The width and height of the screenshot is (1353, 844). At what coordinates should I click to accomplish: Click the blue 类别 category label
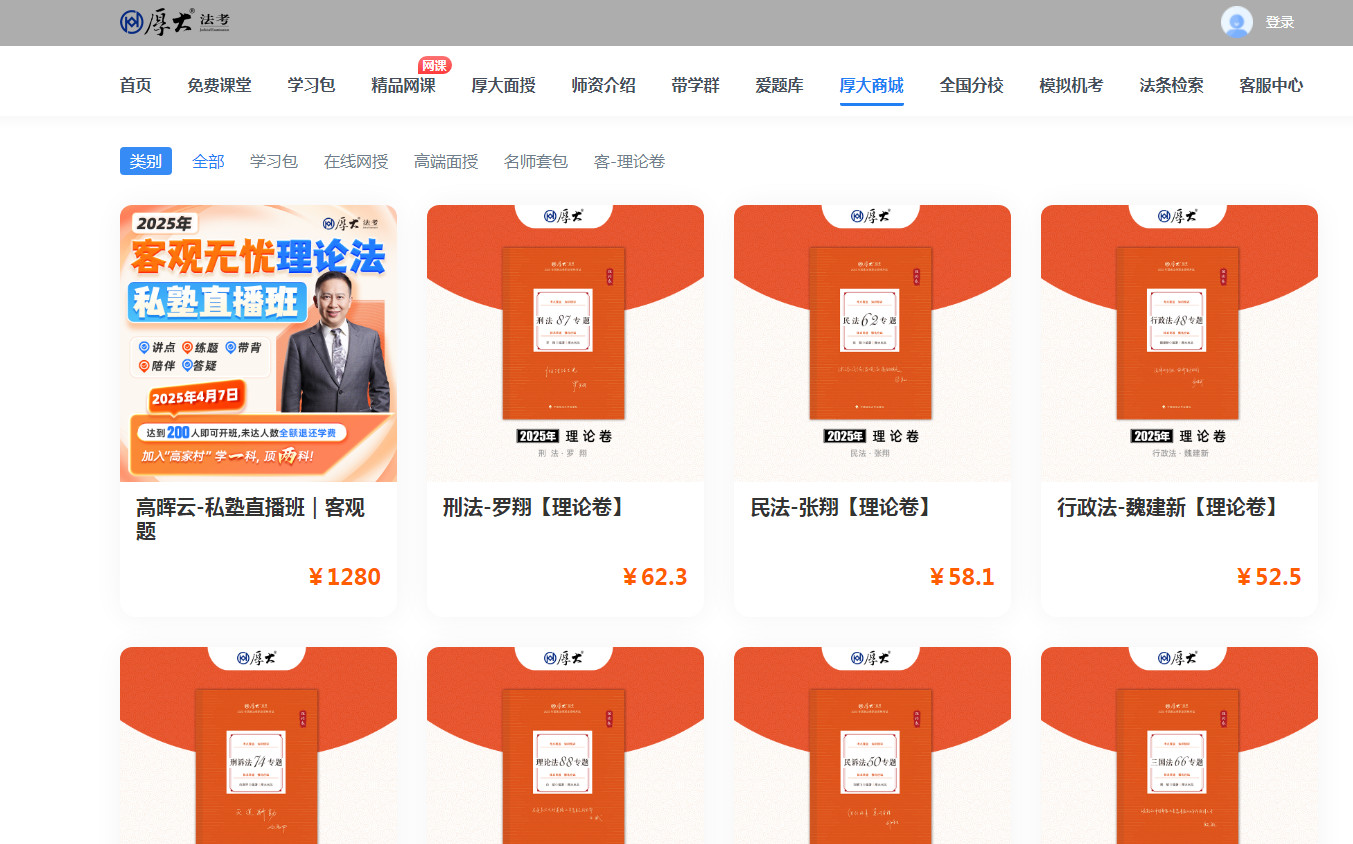(146, 161)
